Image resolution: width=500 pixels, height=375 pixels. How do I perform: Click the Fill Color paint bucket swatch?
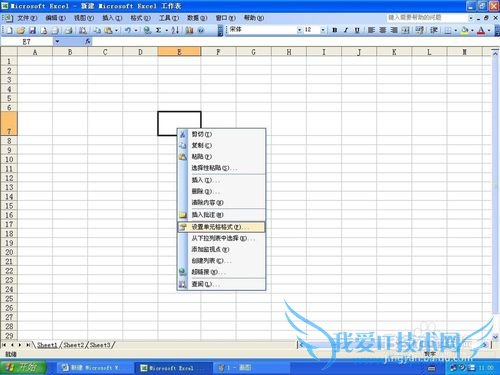465,30
